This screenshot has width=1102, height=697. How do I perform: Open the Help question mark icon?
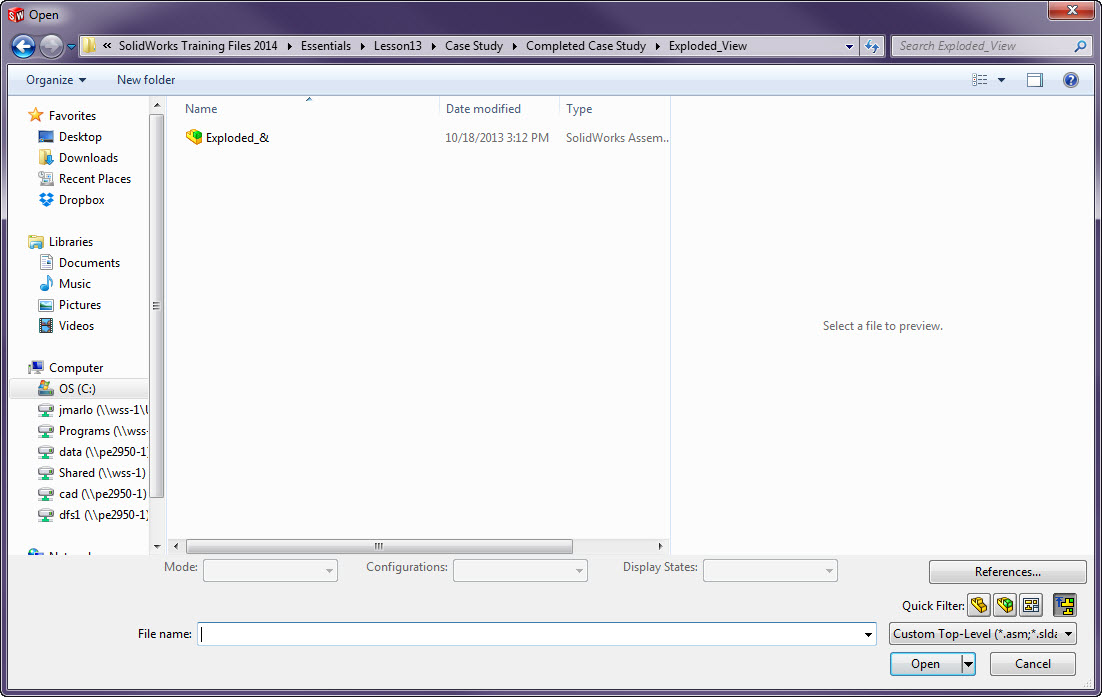1070,80
